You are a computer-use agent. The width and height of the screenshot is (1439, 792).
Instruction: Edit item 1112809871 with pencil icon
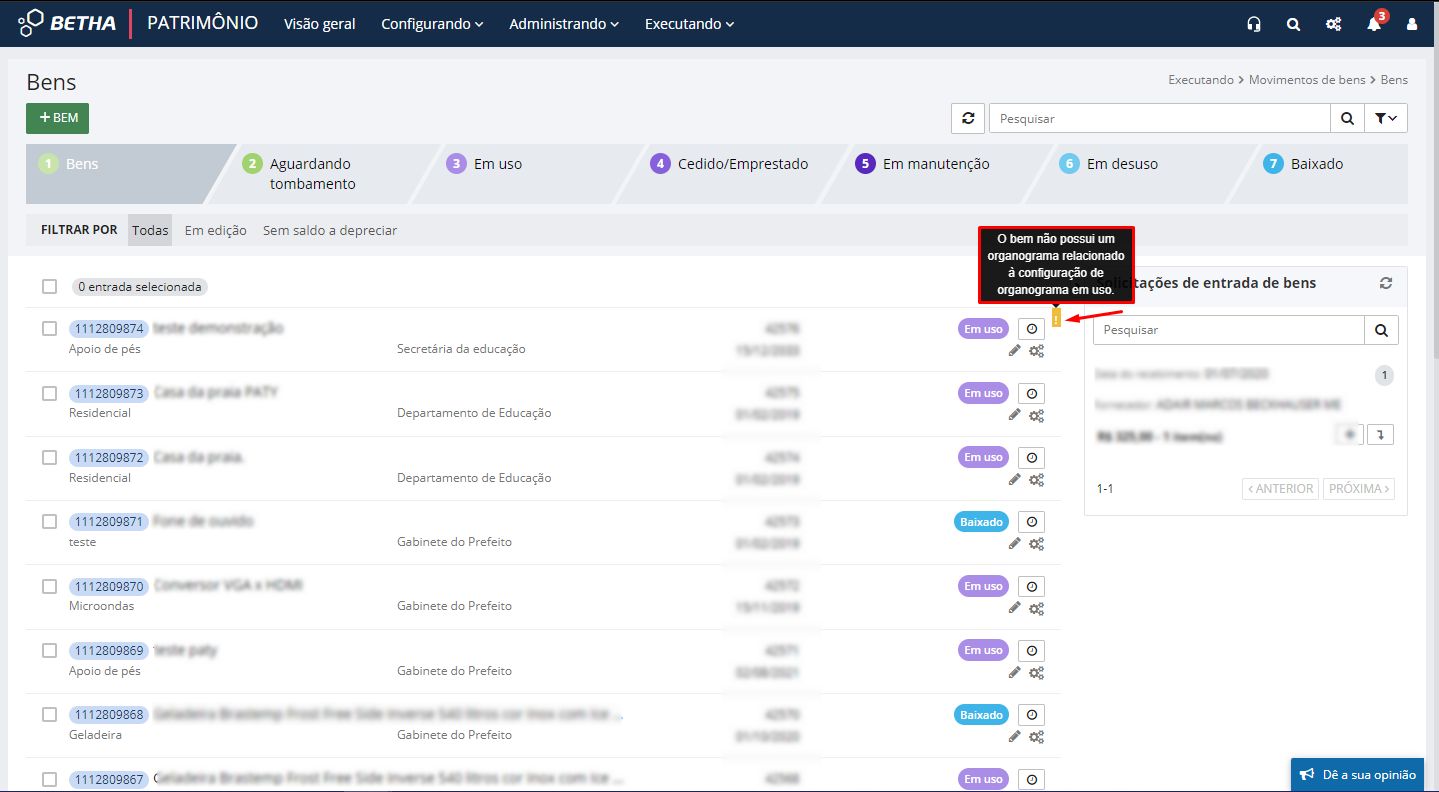point(1015,544)
